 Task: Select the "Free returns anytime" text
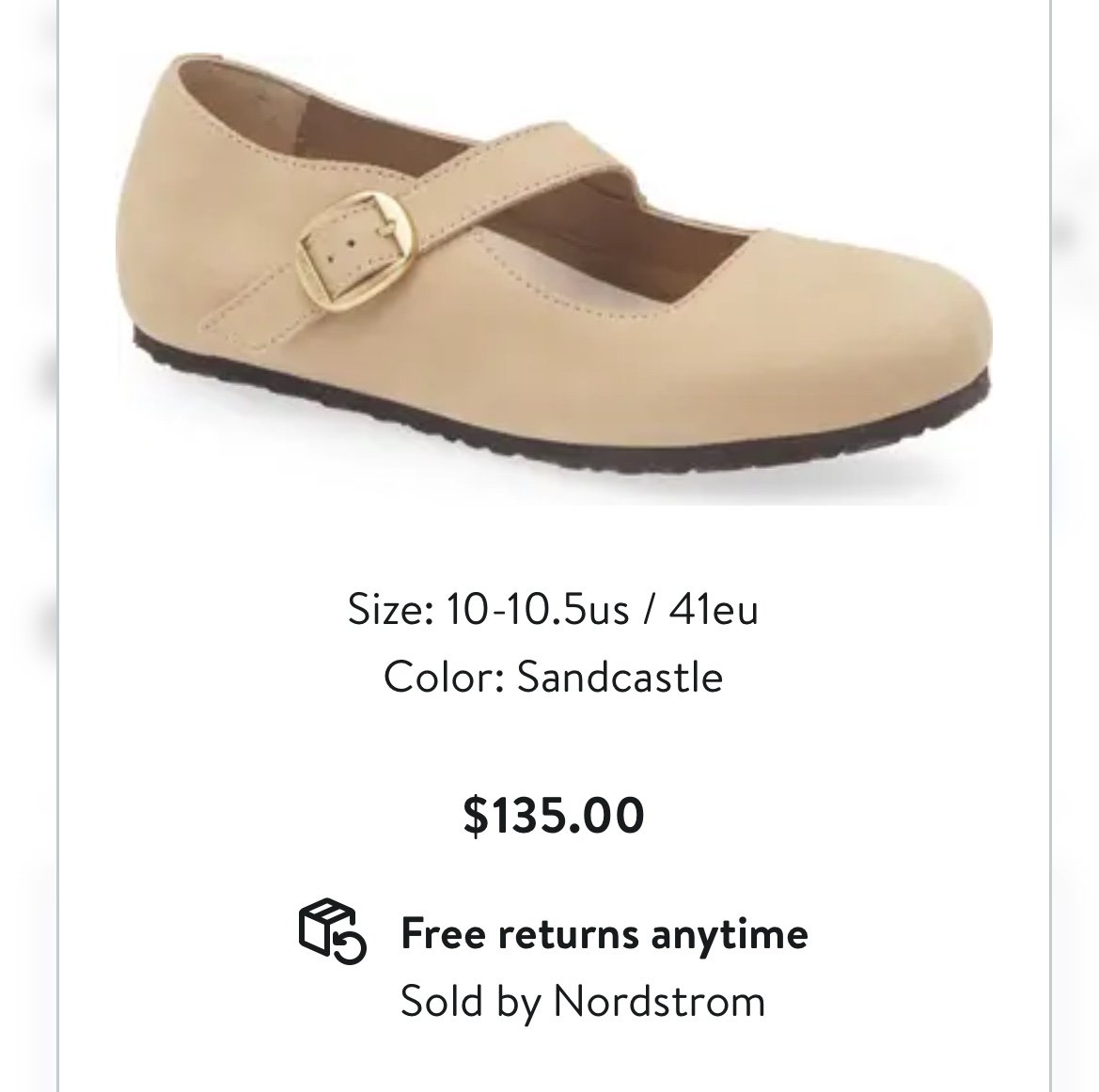[x=604, y=934]
